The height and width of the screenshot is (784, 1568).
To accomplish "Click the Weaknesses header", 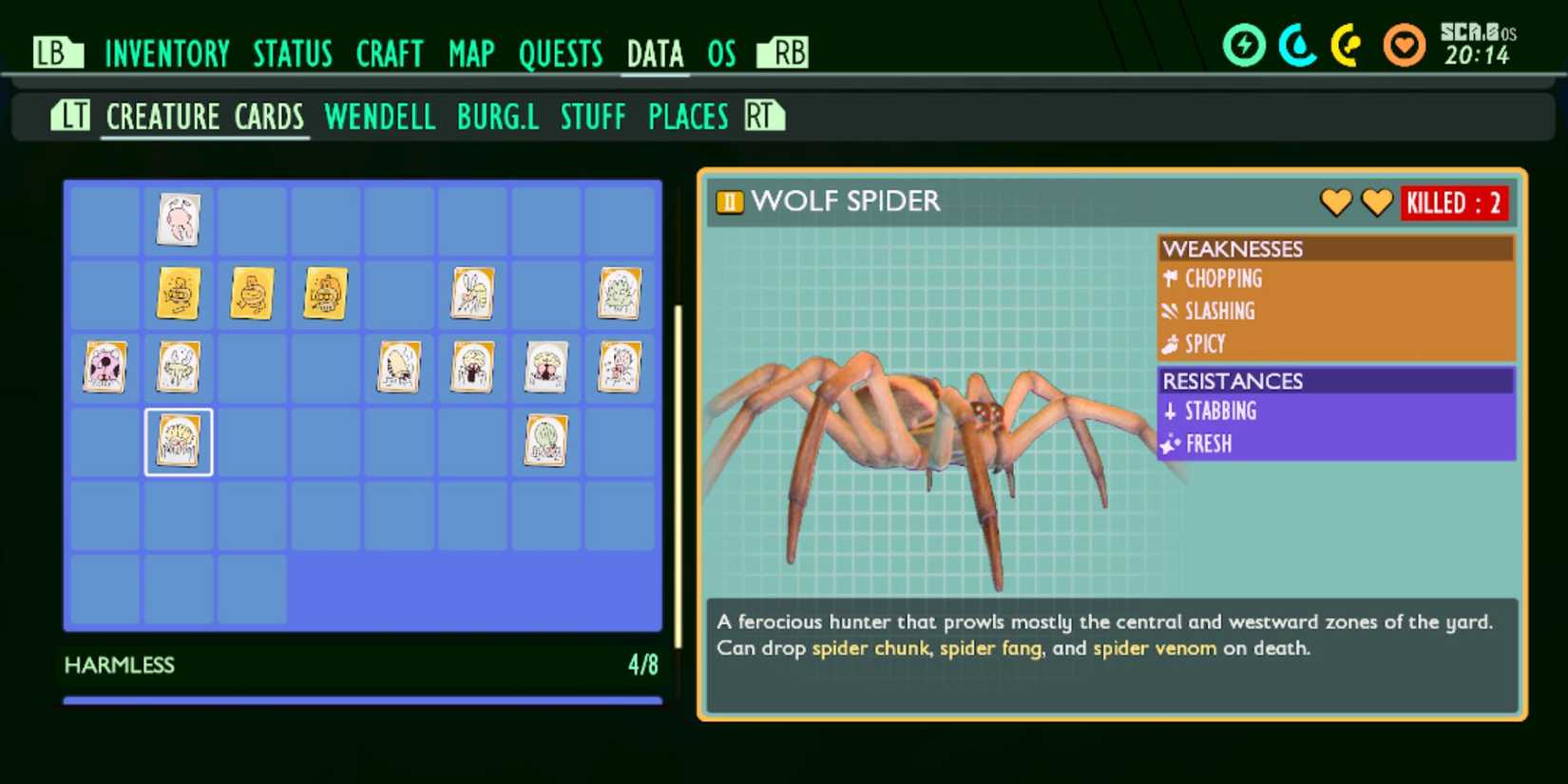I will (1335, 249).
